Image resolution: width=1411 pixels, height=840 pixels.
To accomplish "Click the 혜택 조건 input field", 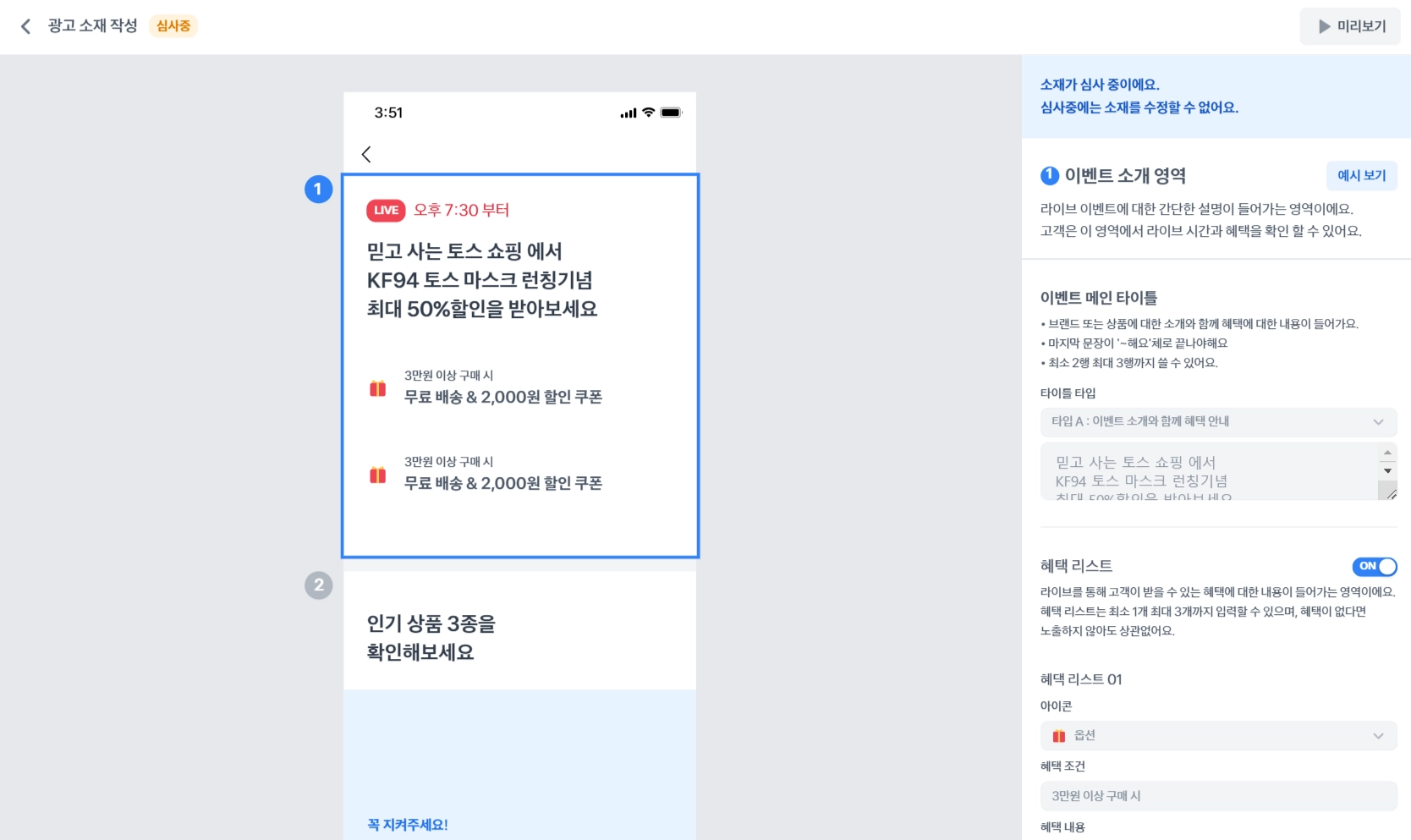I will (x=1218, y=796).
